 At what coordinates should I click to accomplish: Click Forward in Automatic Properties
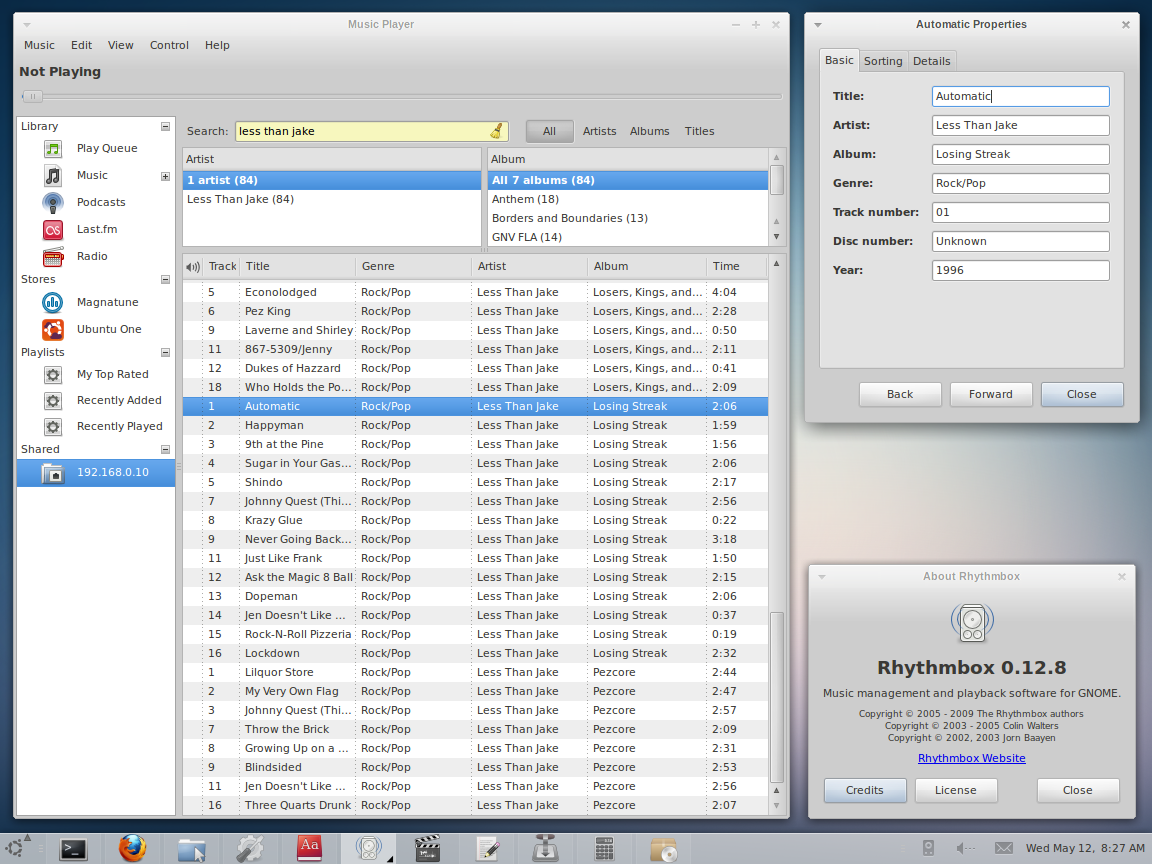pos(990,395)
